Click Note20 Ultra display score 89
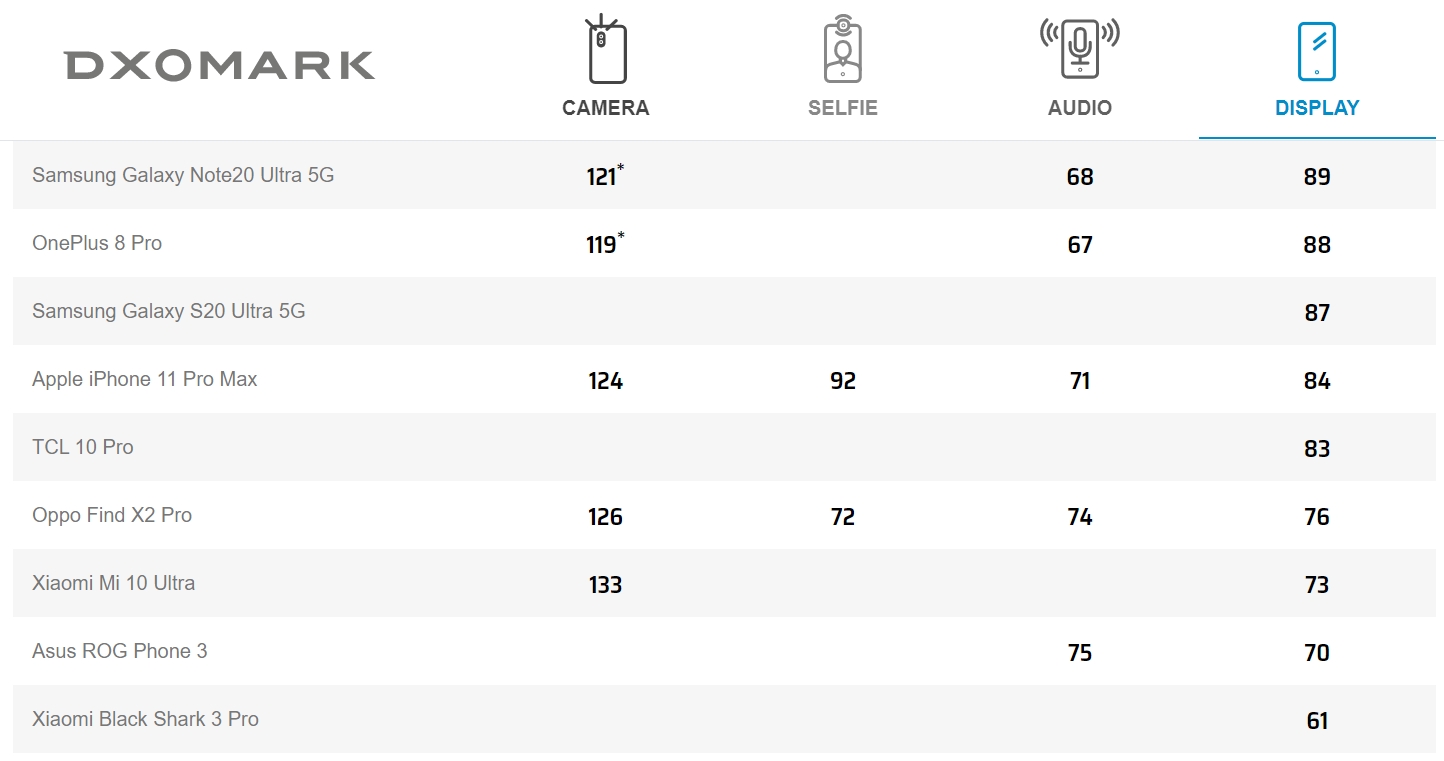Screen dimensions: 1444x761 1317,177
